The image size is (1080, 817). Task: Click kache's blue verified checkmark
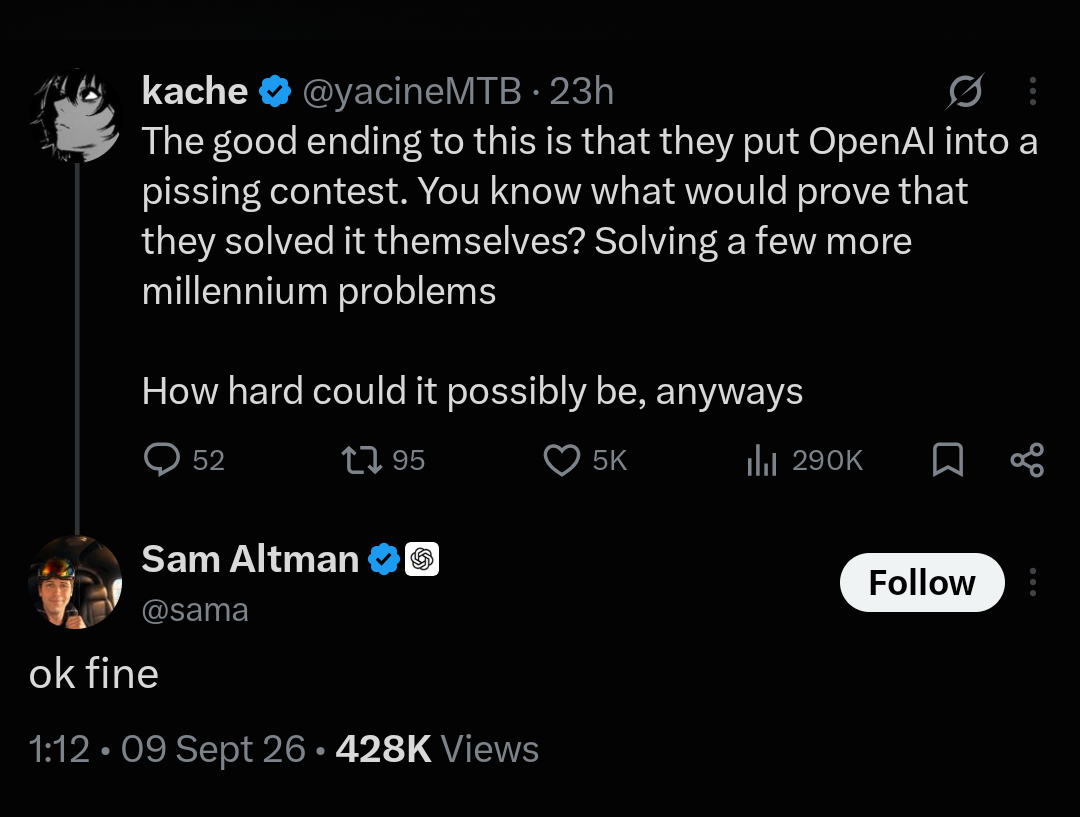coord(275,91)
